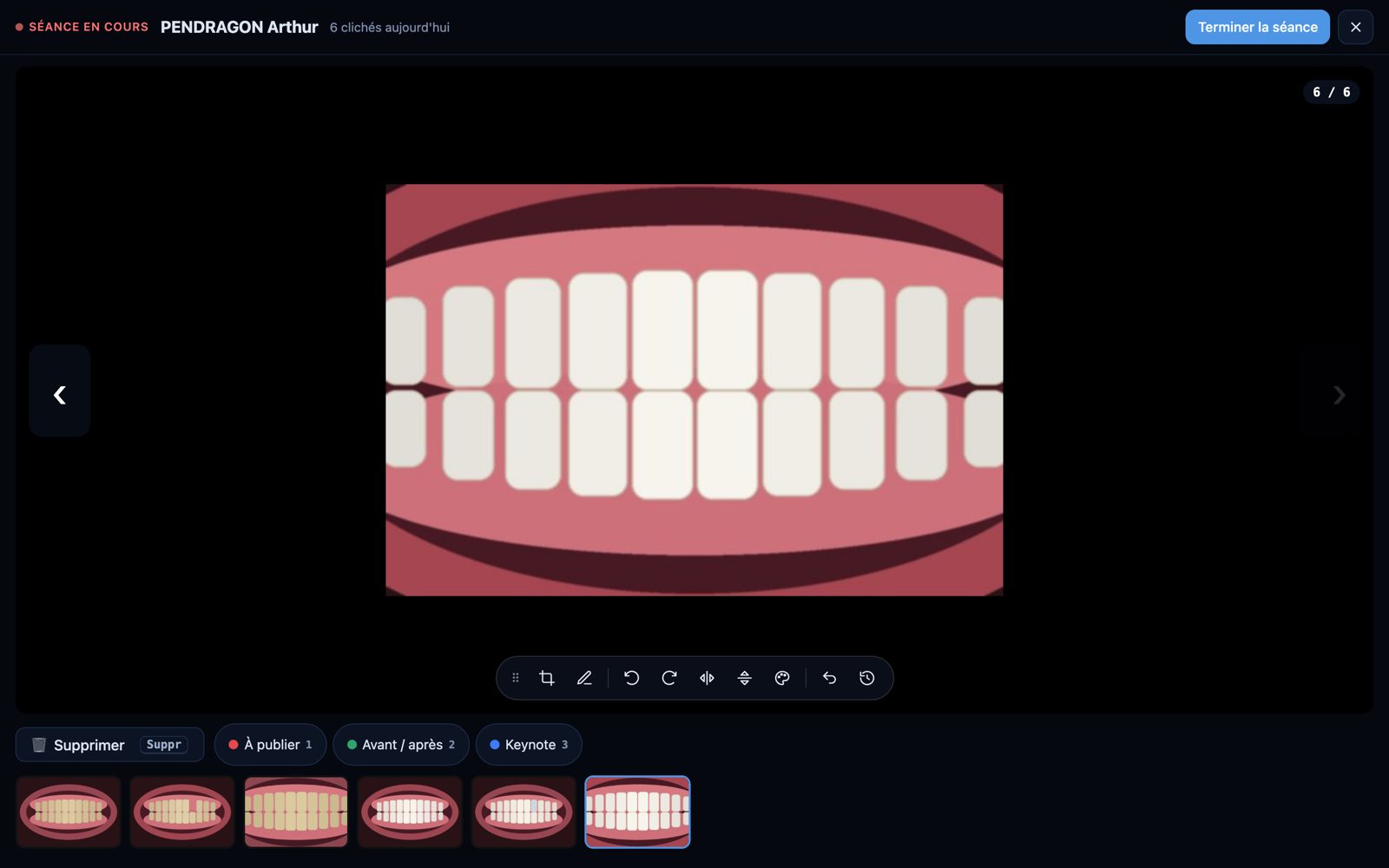Open first thumbnail with yellow teeth
The width and height of the screenshot is (1389, 868).
(x=69, y=812)
